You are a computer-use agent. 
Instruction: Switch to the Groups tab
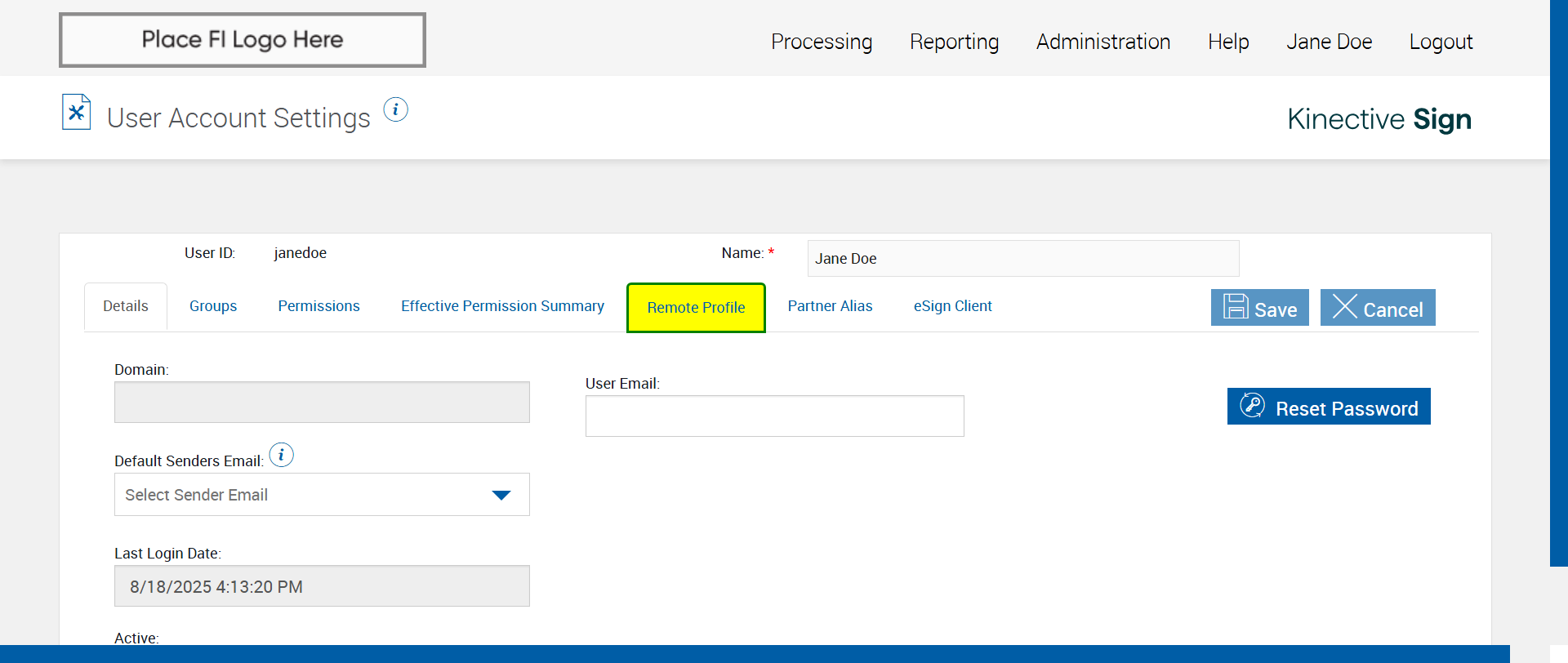pos(213,306)
